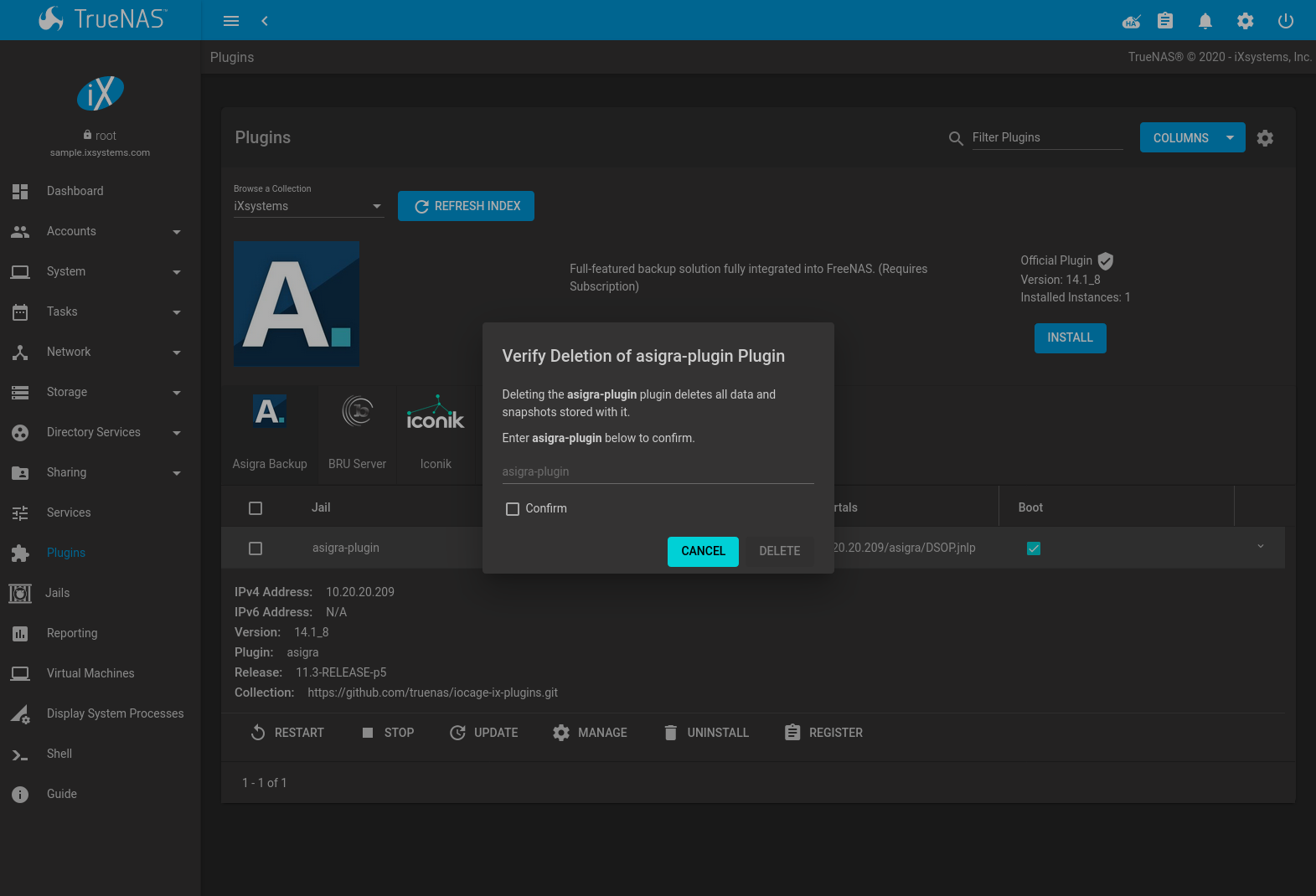Expand the Sharing menu arrow
The width and height of the screenshot is (1316, 896).
[177, 473]
